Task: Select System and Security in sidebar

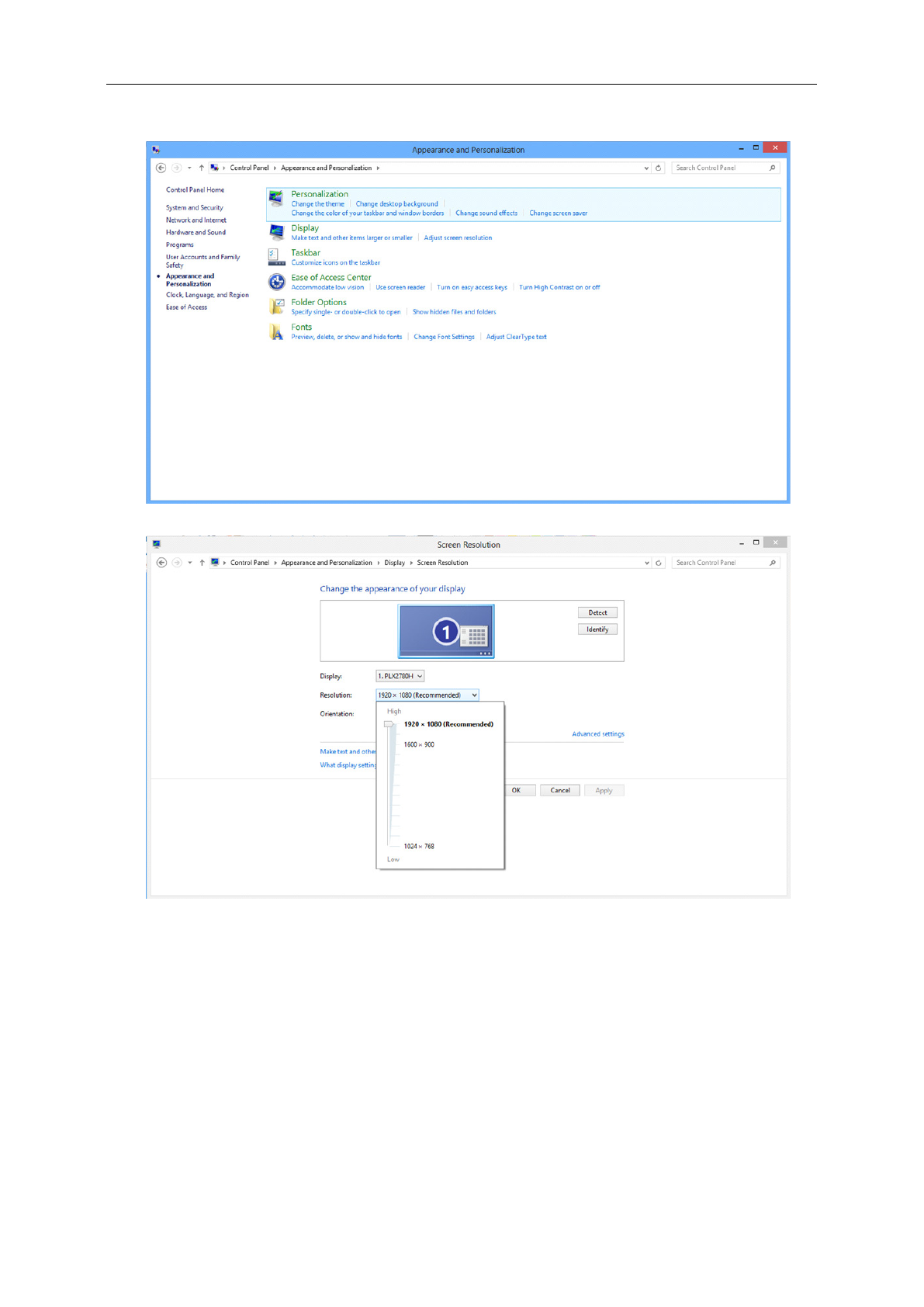Action: [194, 208]
